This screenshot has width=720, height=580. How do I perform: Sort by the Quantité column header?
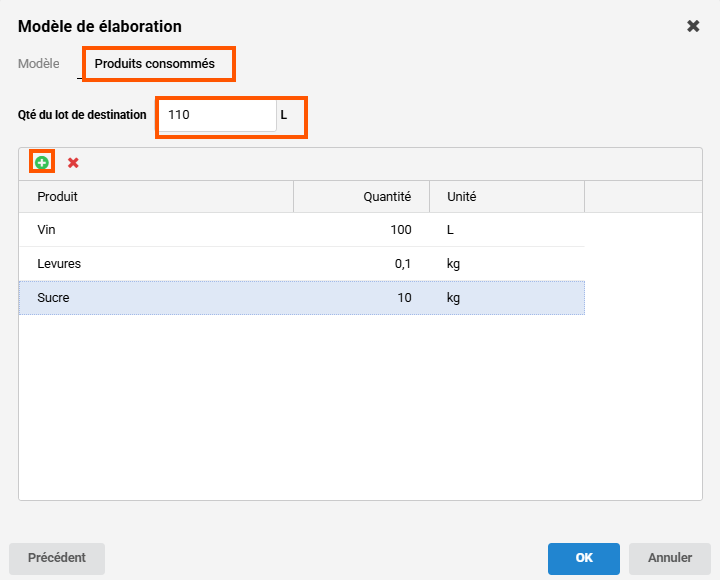click(x=361, y=197)
